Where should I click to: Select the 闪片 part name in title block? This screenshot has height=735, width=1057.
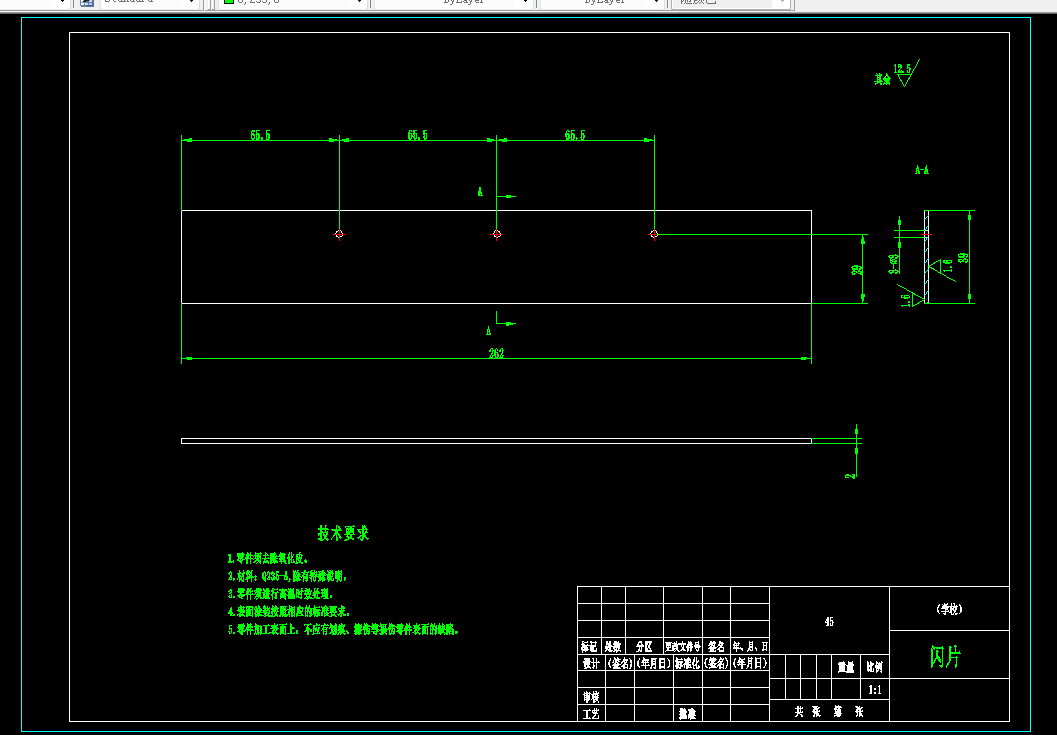click(x=945, y=656)
